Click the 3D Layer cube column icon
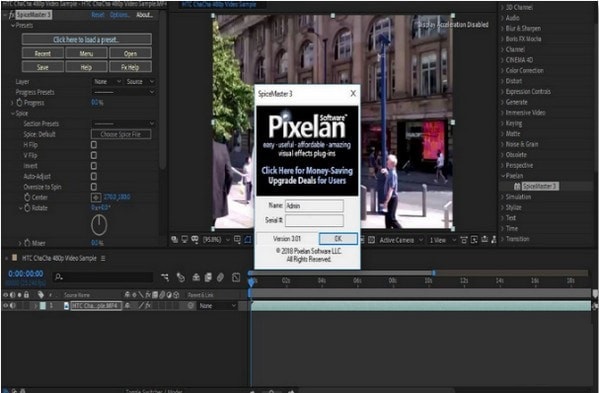Screen dimensions: 599x393 point(176,294)
